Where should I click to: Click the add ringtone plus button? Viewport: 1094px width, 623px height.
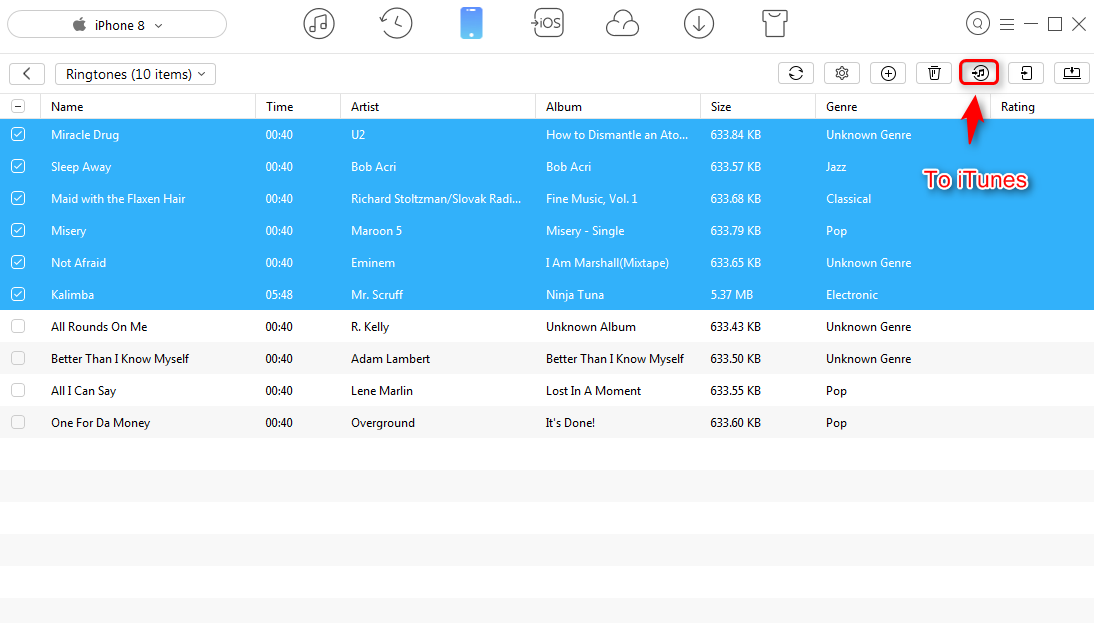click(888, 73)
